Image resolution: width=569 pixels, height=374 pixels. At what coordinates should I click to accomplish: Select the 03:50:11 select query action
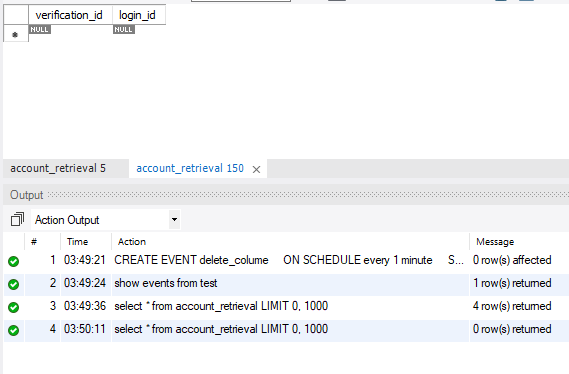[x=290, y=329]
